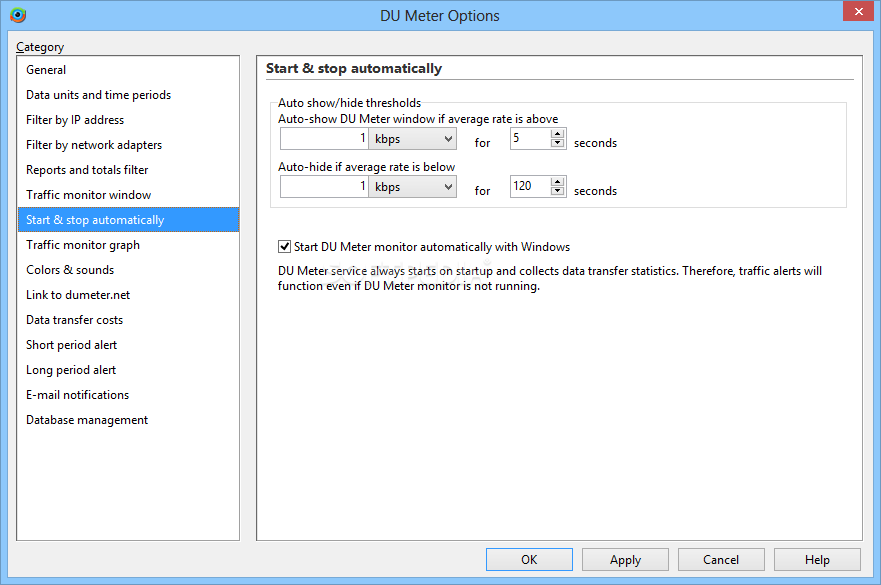881x585 pixels.
Task: Open Data units and time periods category
Action: (128, 95)
